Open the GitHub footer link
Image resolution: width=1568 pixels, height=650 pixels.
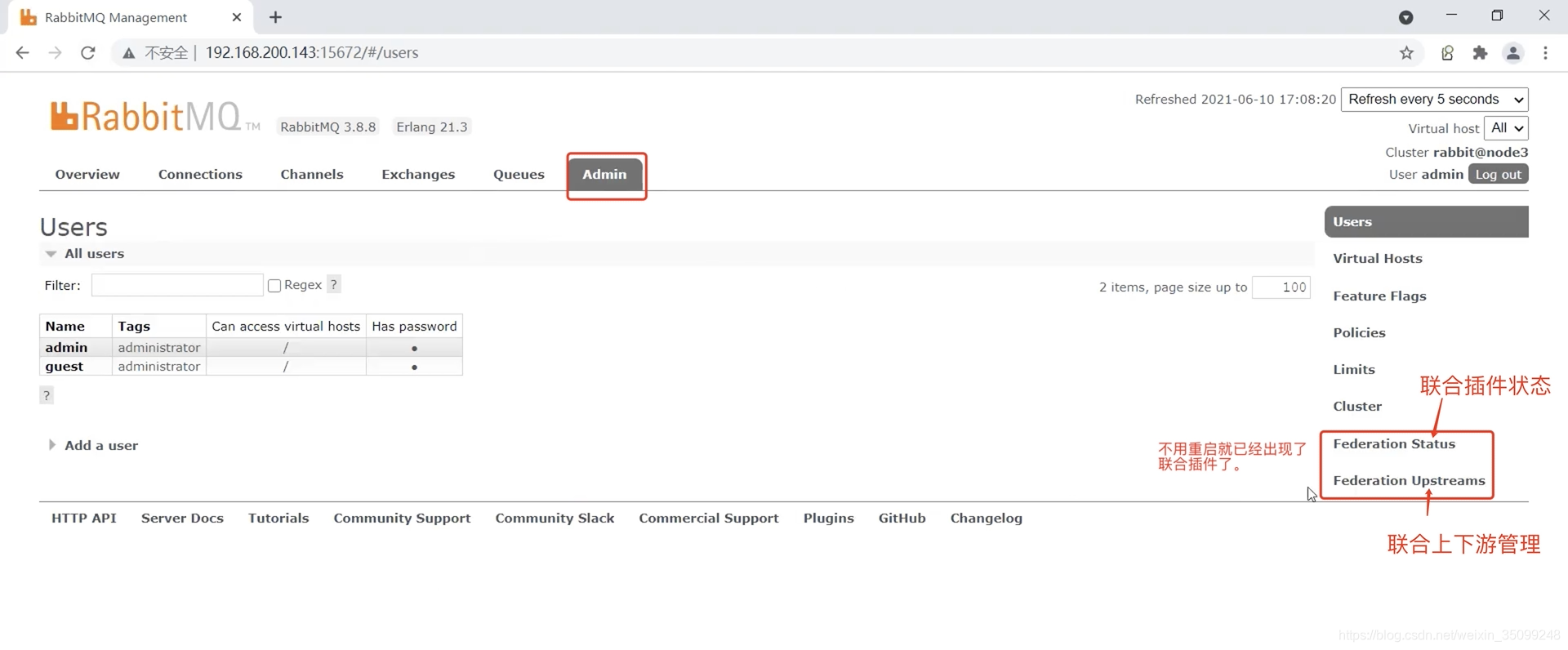click(902, 518)
